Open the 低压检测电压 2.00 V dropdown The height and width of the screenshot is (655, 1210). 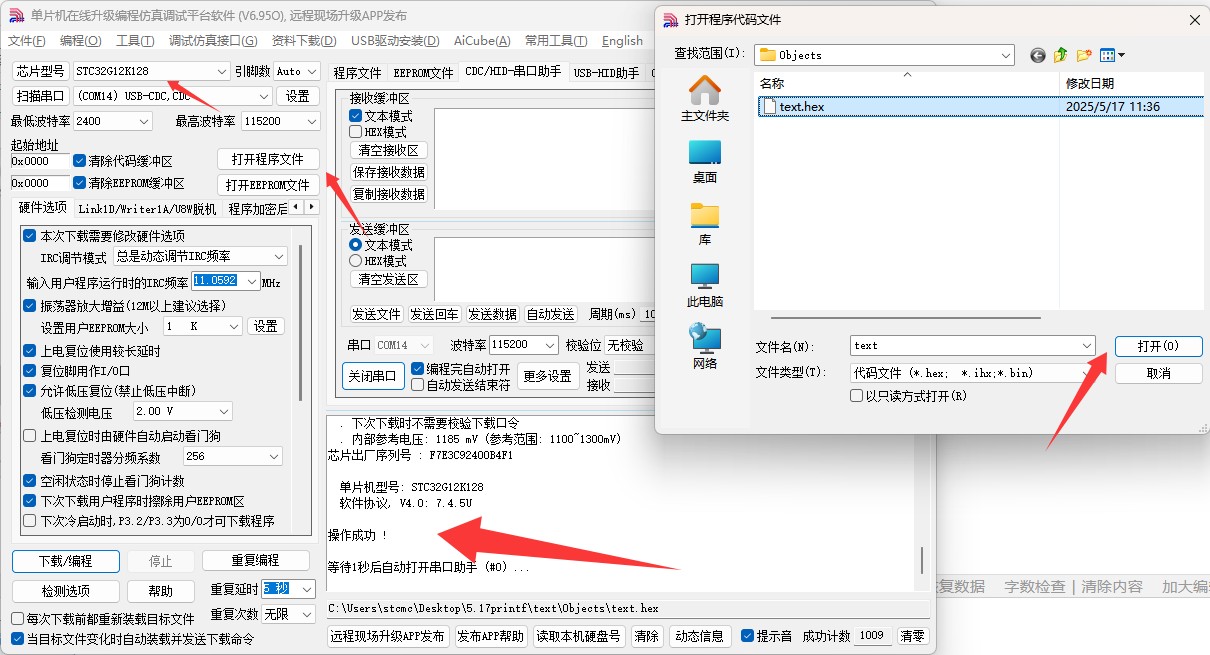pyautogui.click(x=182, y=411)
